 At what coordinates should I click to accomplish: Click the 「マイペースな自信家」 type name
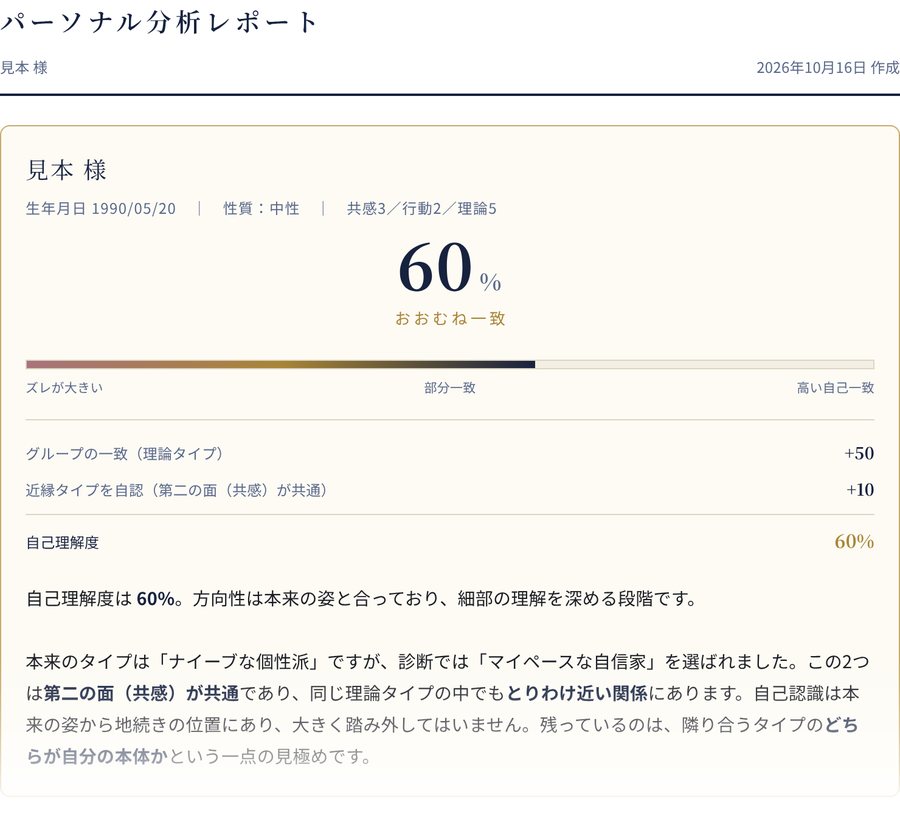pos(567,662)
